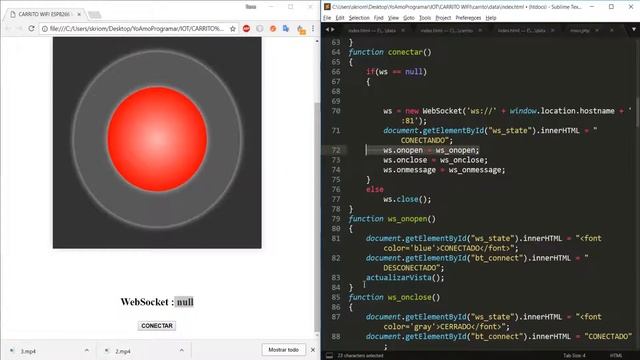640x360 pixels.
Task: Open the View menu
Action: [x=393, y=18]
